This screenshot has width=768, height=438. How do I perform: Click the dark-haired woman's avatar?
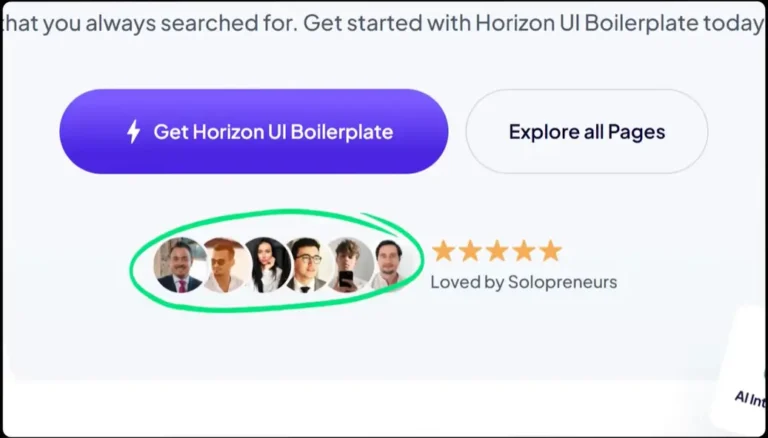point(267,265)
